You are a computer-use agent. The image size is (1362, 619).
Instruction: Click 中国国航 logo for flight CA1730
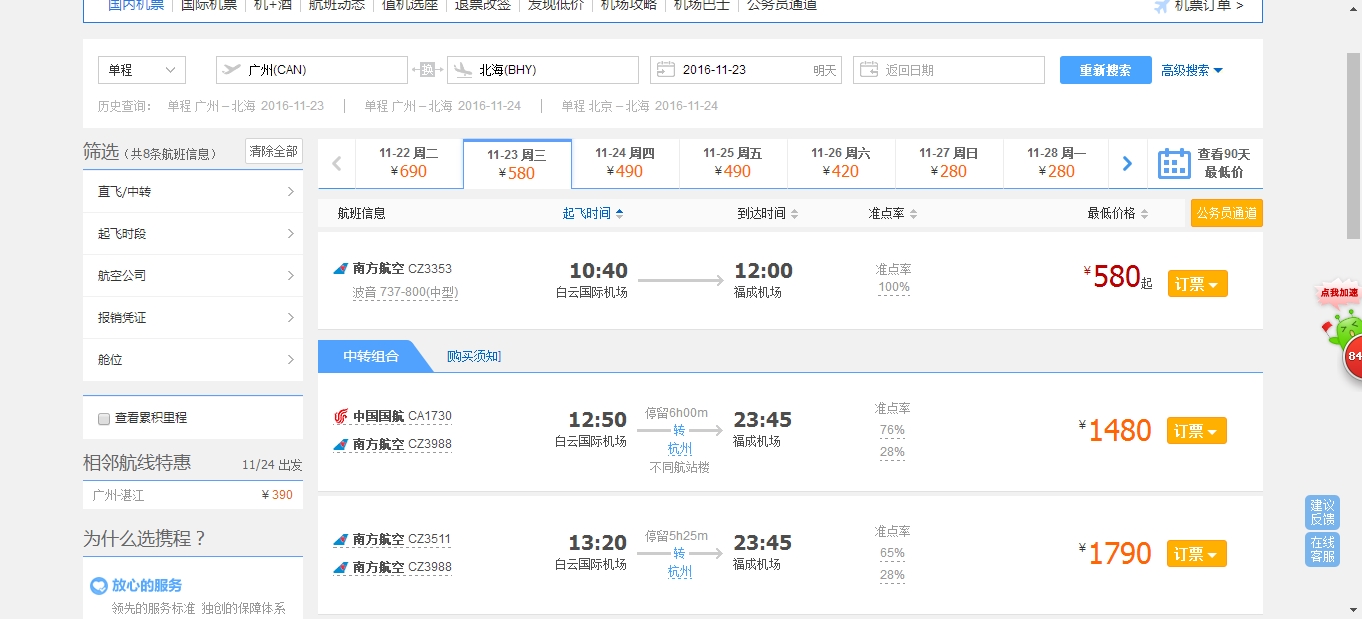341,416
